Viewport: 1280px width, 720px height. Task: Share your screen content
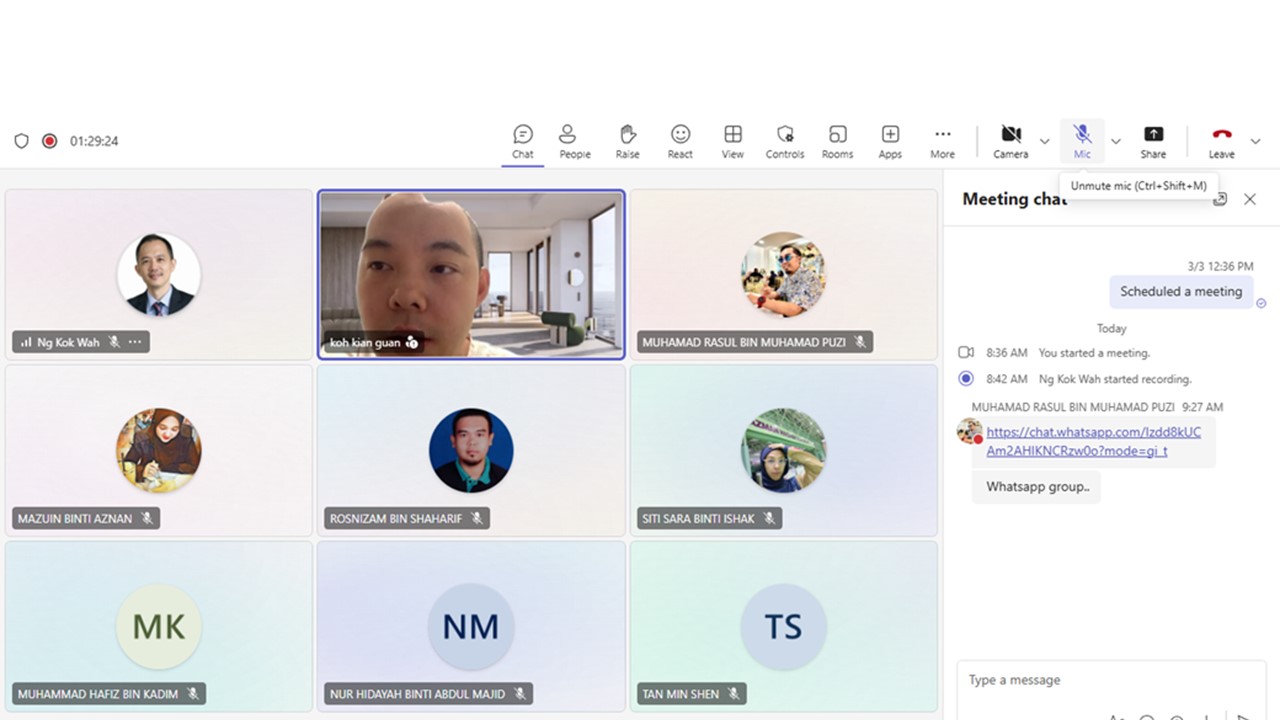(1153, 141)
